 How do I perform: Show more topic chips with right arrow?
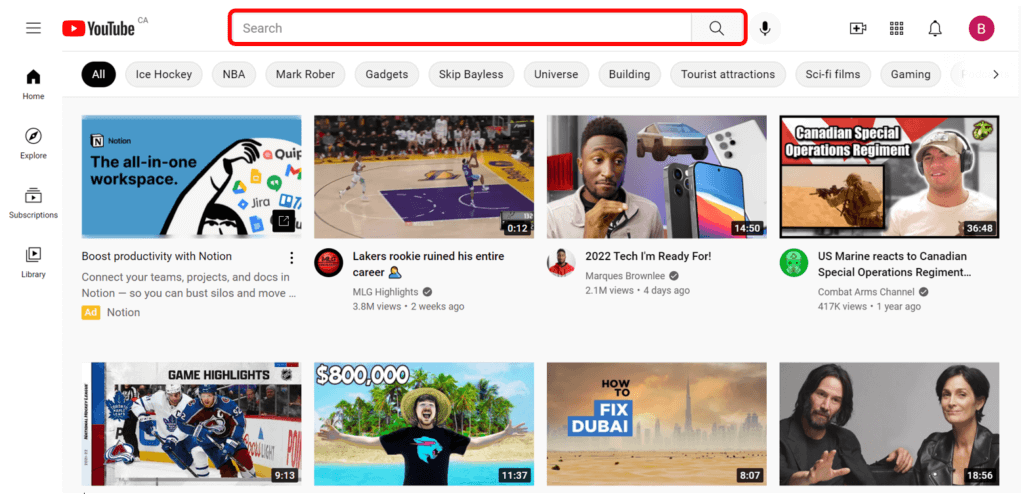(996, 74)
